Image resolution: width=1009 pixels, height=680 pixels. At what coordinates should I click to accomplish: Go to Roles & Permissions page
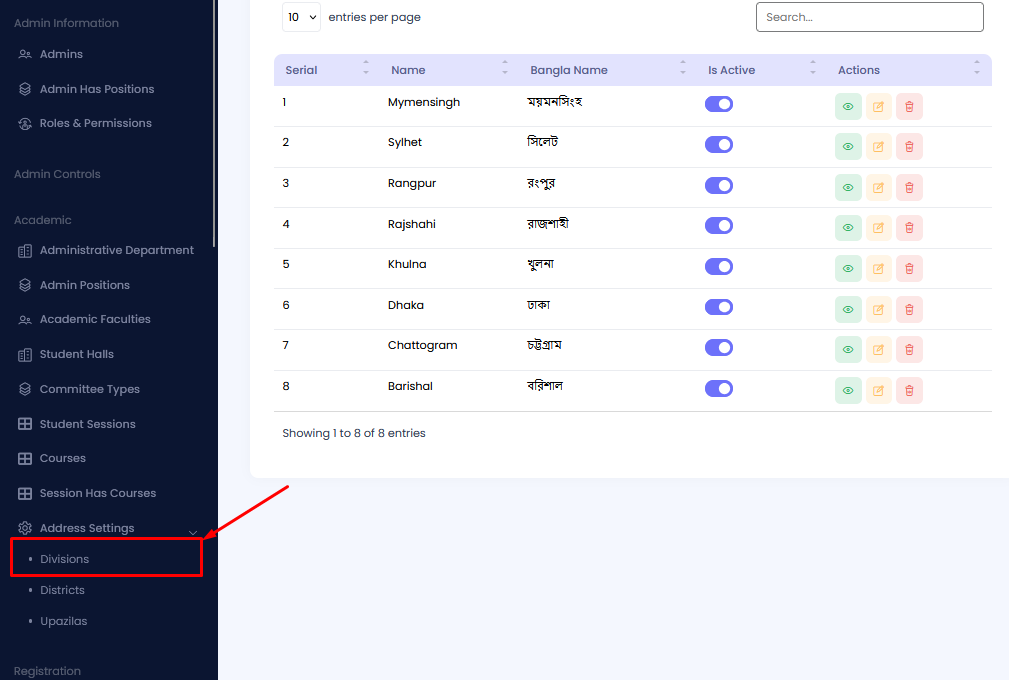[x=95, y=123]
